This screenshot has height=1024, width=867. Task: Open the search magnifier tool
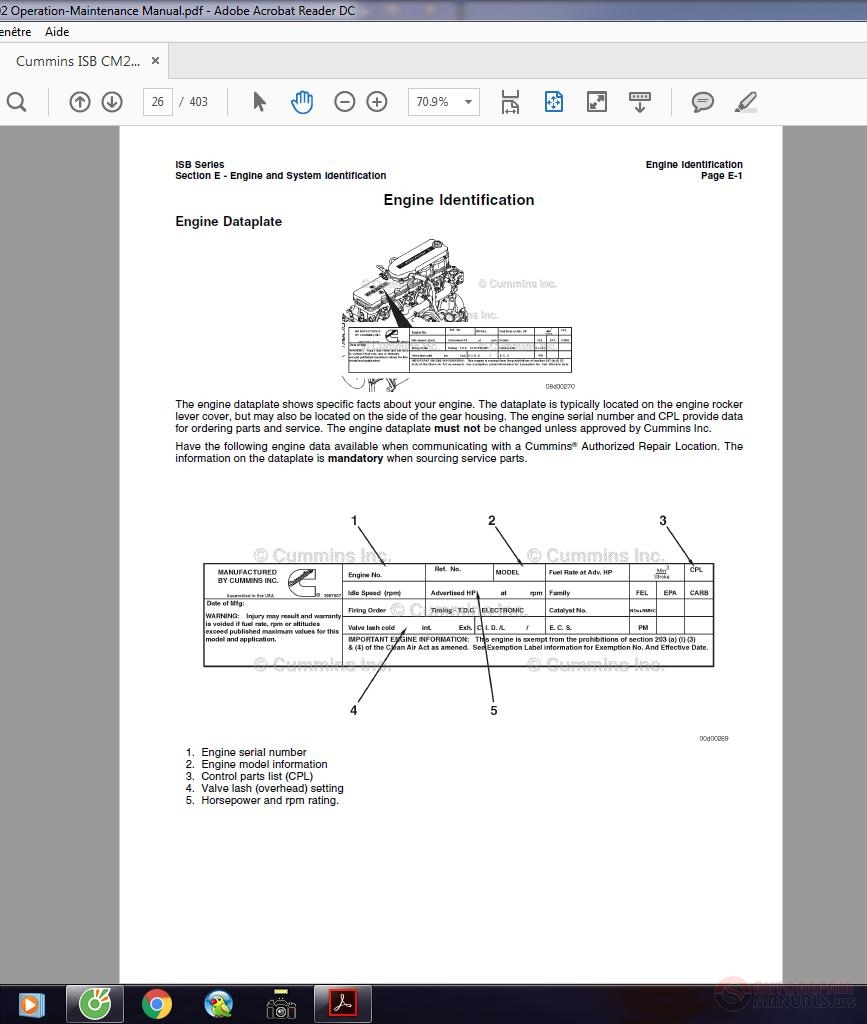pyautogui.click(x=16, y=102)
